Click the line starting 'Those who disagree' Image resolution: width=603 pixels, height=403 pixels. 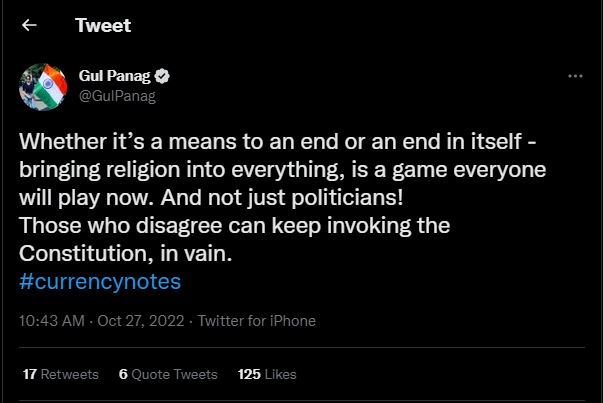(x=235, y=225)
